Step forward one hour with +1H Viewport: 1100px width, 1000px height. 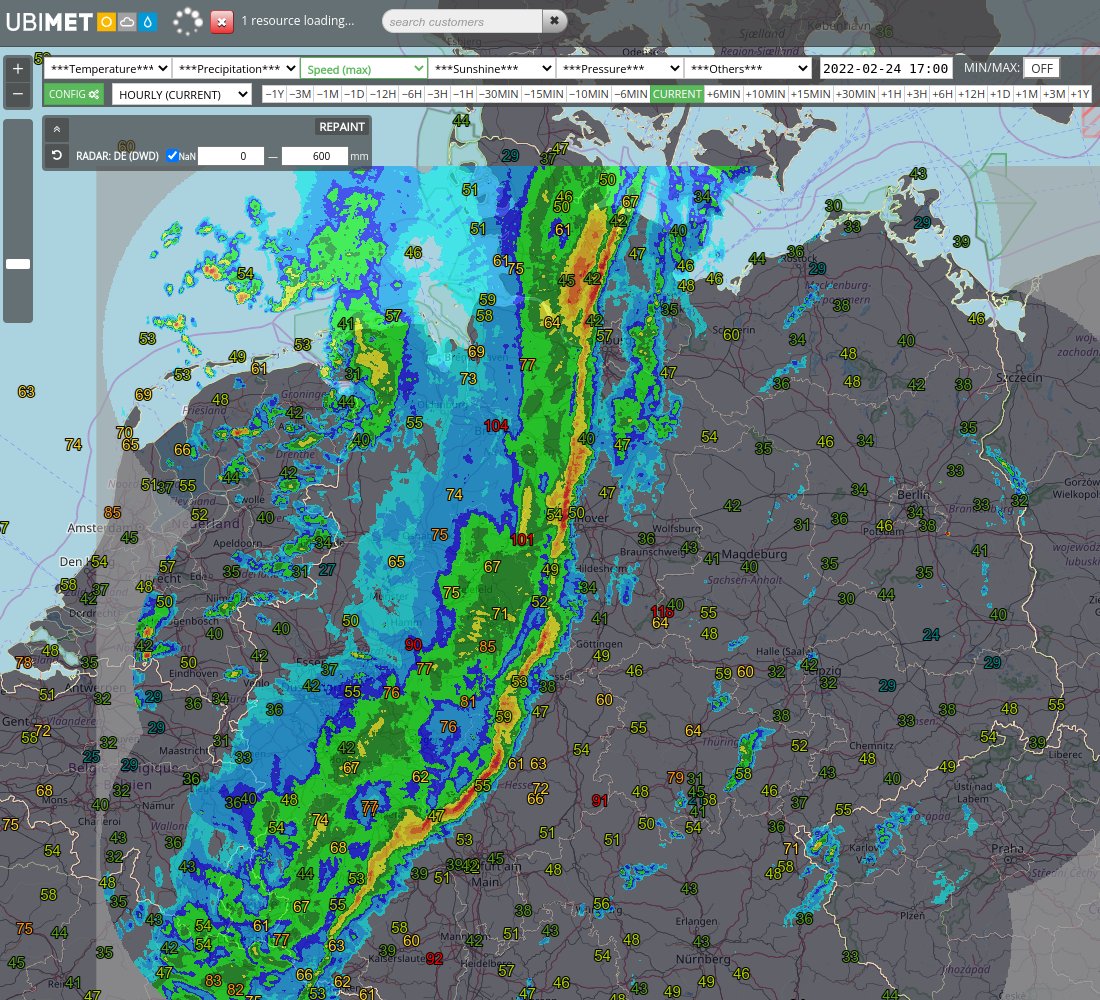click(891, 94)
